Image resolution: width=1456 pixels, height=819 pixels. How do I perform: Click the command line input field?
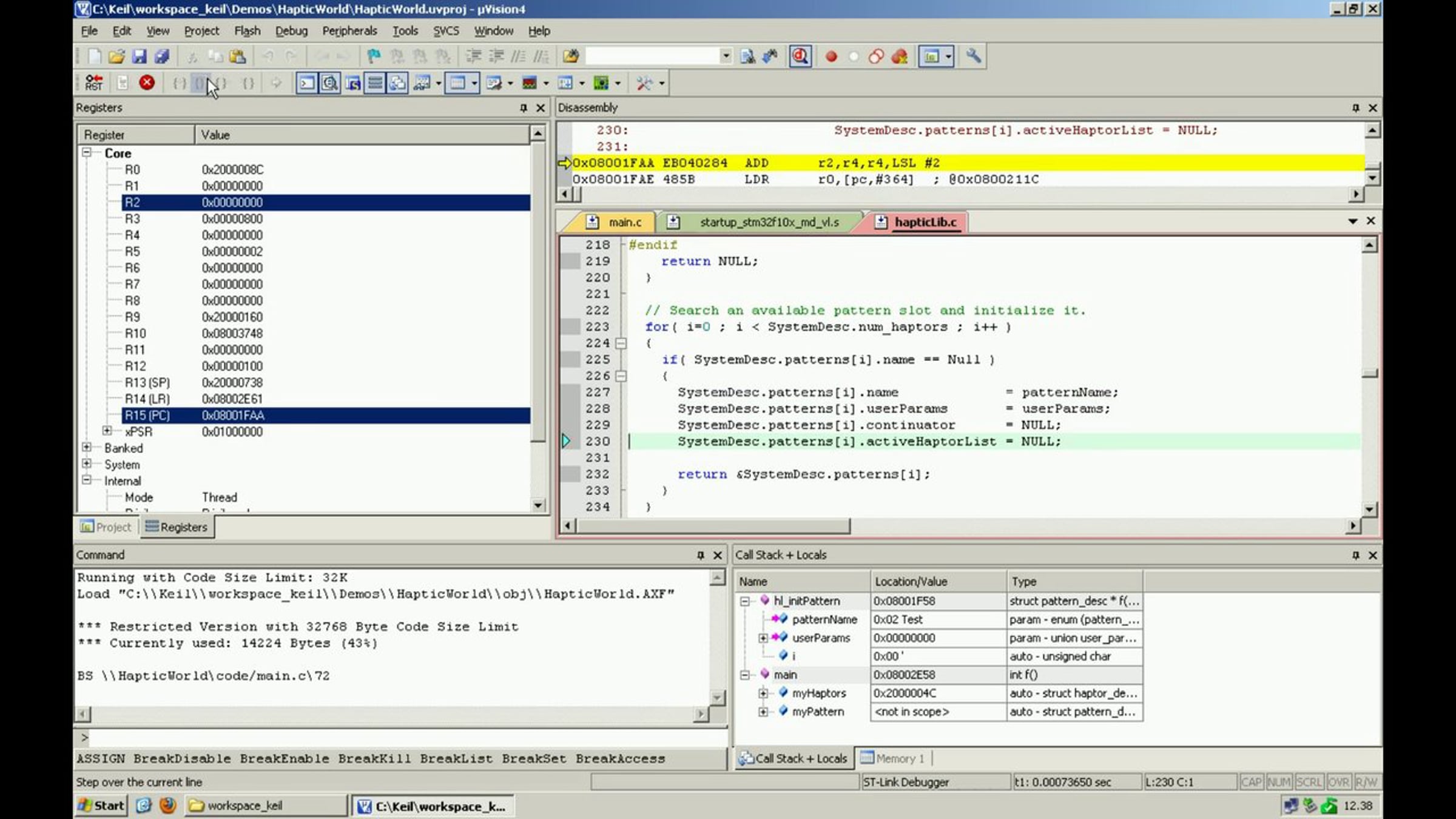tap(400, 738)
